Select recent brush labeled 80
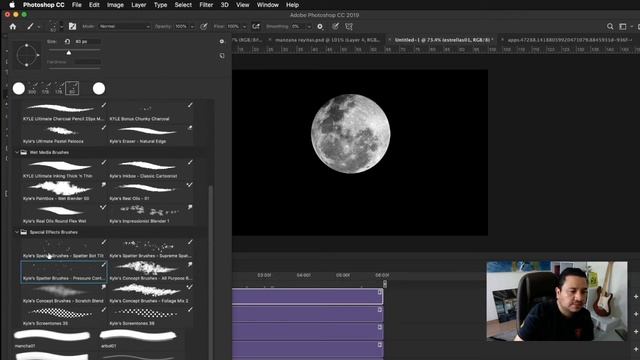Viewport: 640px width, 360px height. 72,88
